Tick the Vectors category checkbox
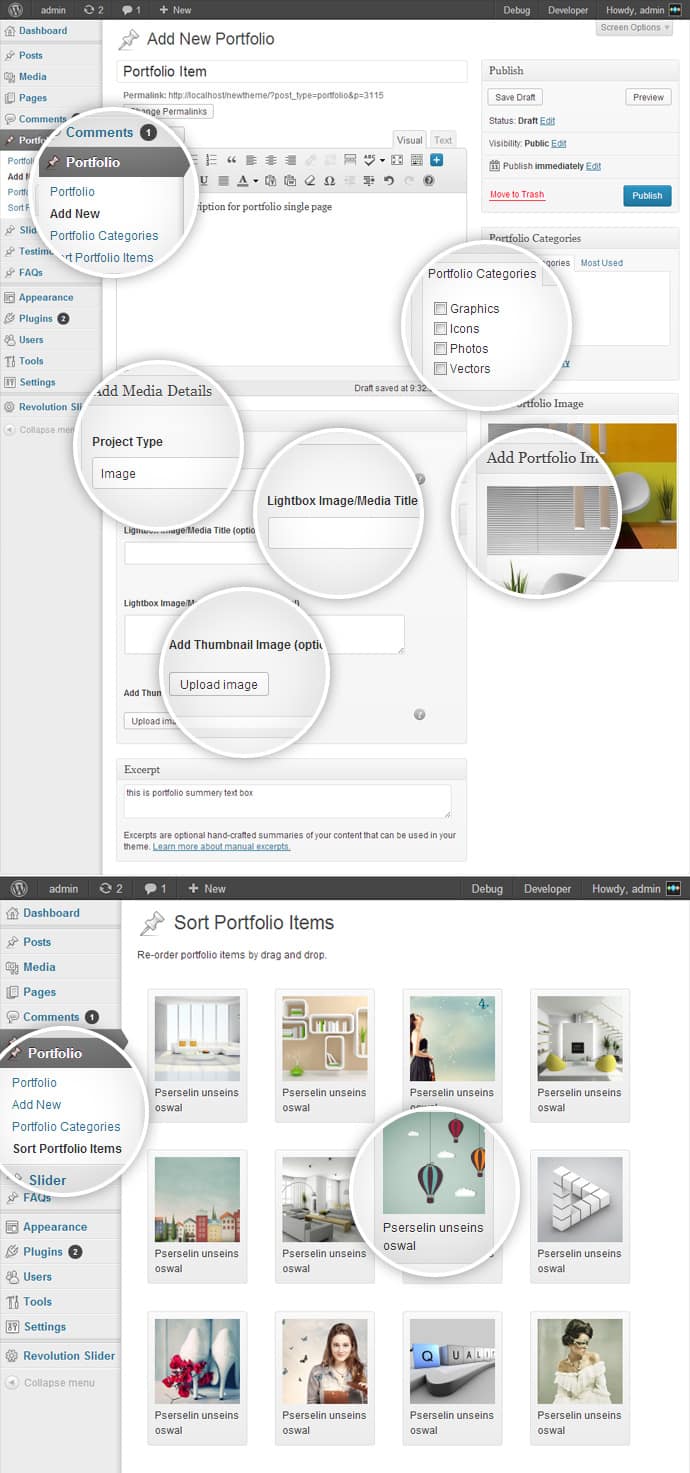The image size is (690, 1473). 440,369
